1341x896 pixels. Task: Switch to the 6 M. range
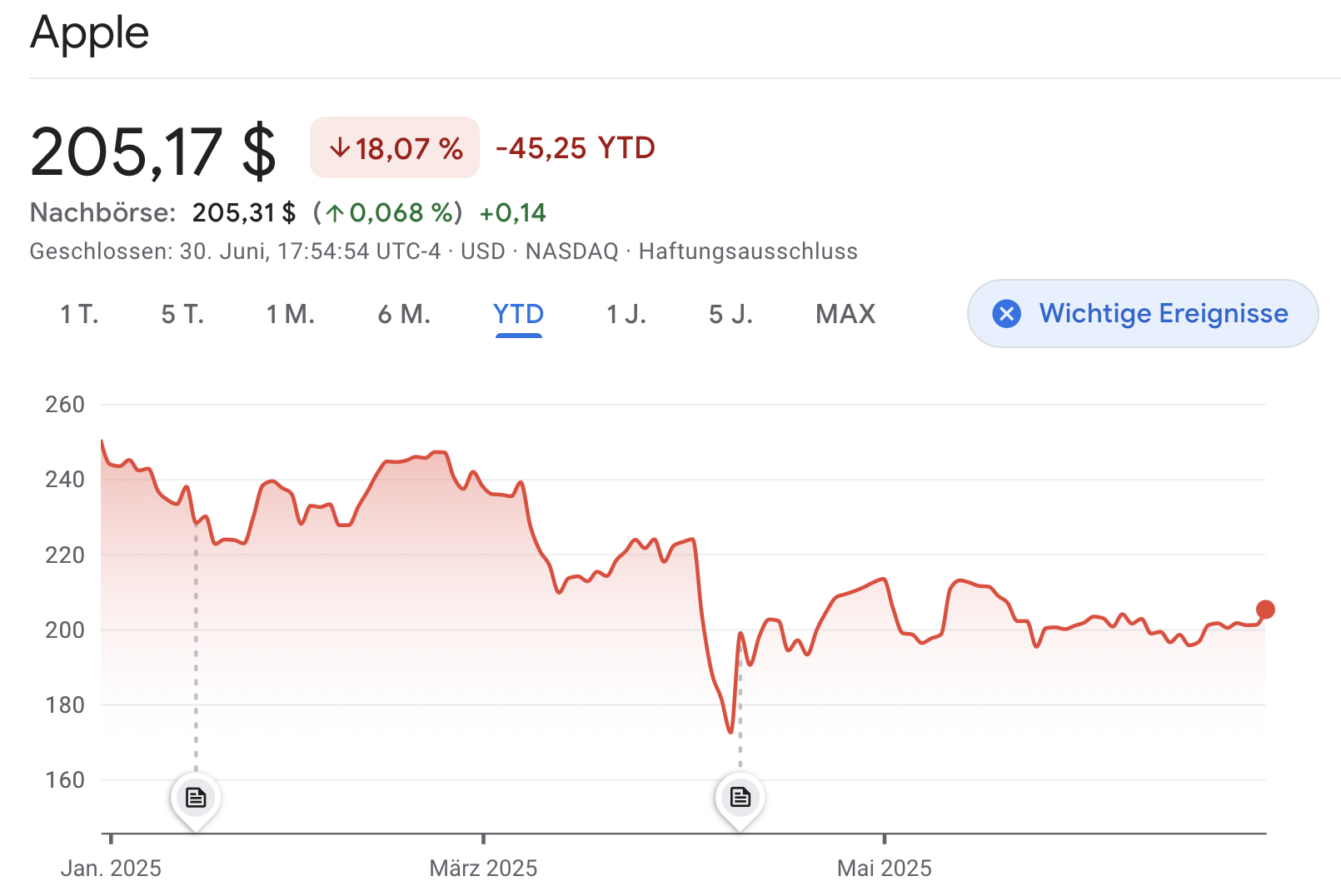(x=404, y=314)
